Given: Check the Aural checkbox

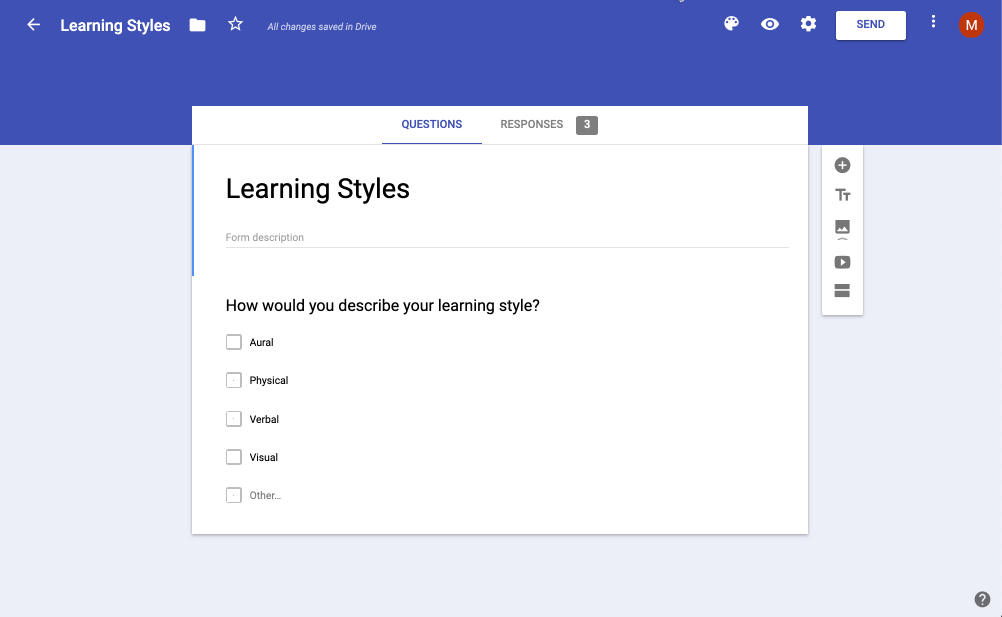Looking at the screenshot, I should [234, 342].
